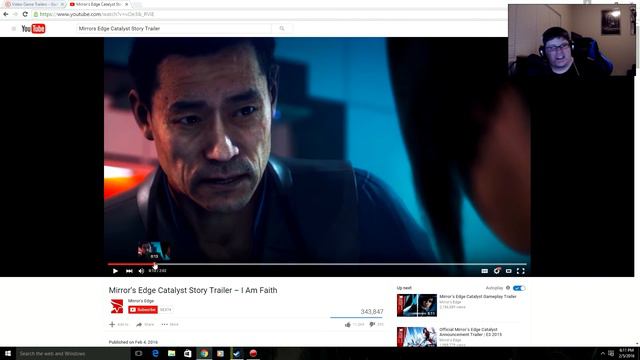This screenshot has height=360, width=640.
Task: Click the Share button
Action: point(145,324)
